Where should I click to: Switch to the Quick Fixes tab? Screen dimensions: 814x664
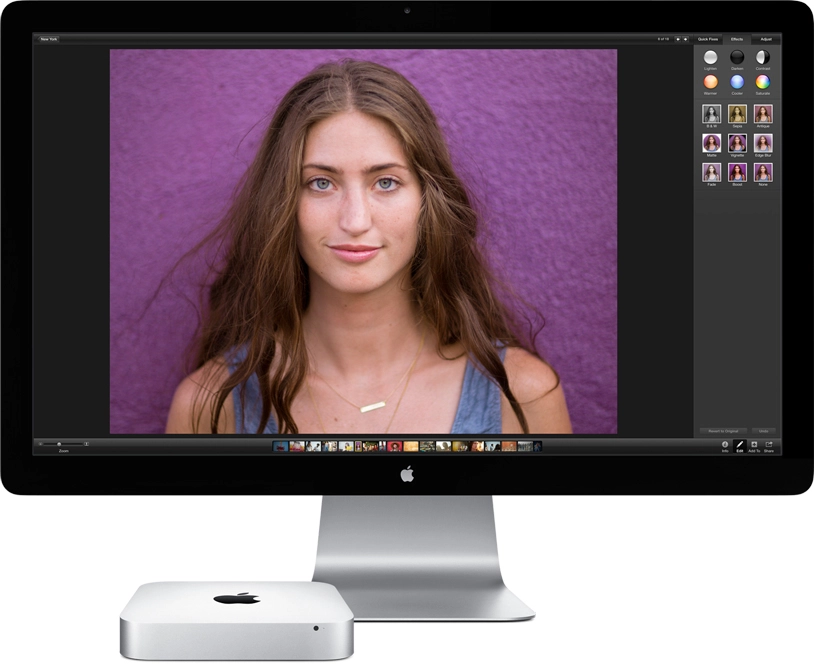[707, 38]
